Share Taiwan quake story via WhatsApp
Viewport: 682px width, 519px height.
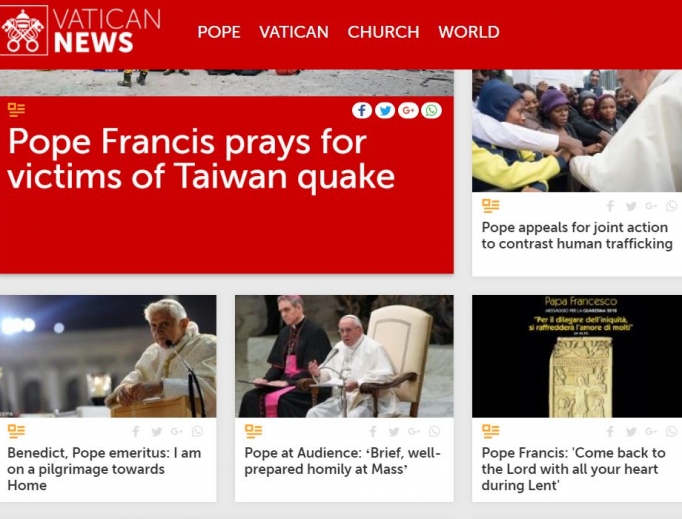[431, 110]
